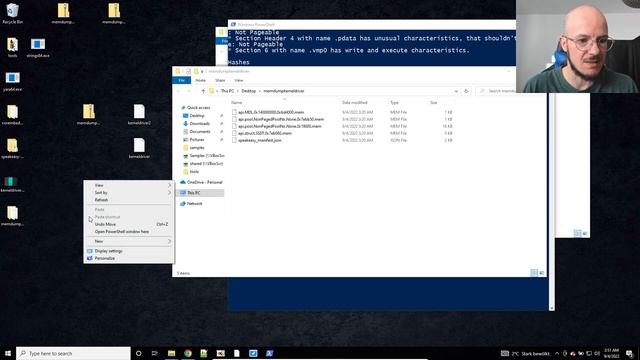Open shared VBoxSvr drive in navigation pane
Viewport: 640px width, 360px height.
tap(206, 164)
